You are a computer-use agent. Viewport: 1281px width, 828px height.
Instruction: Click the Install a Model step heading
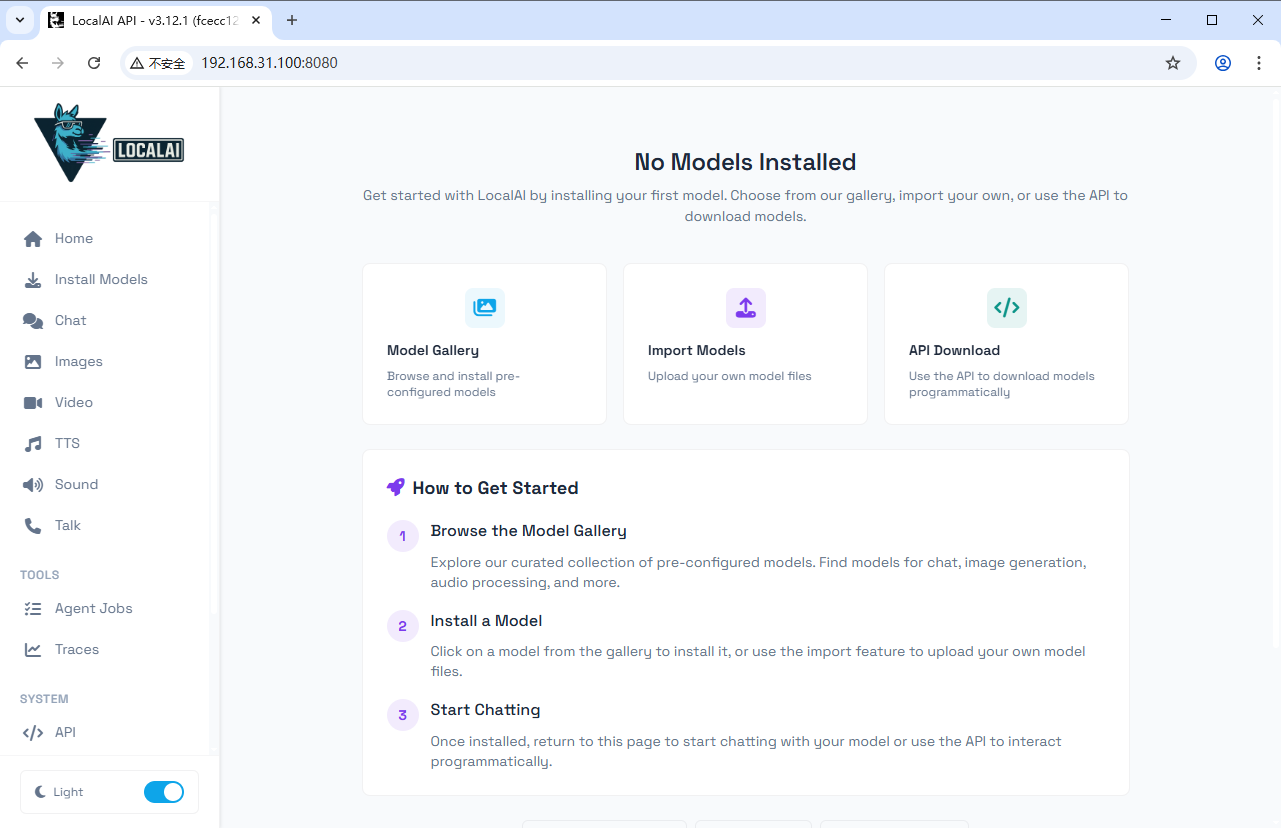(x=487, y=621)
